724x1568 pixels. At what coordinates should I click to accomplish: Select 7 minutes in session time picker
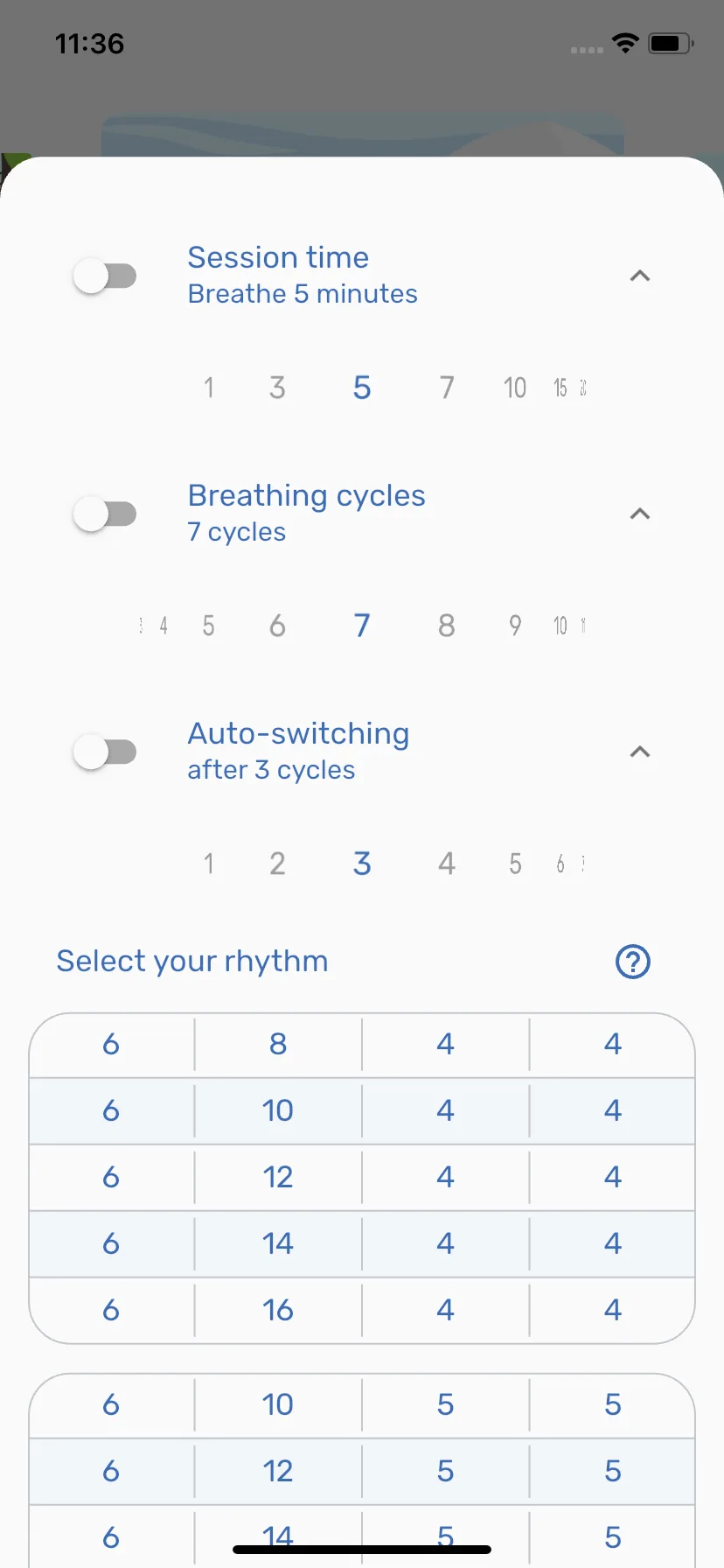click(x=447, y=388)
